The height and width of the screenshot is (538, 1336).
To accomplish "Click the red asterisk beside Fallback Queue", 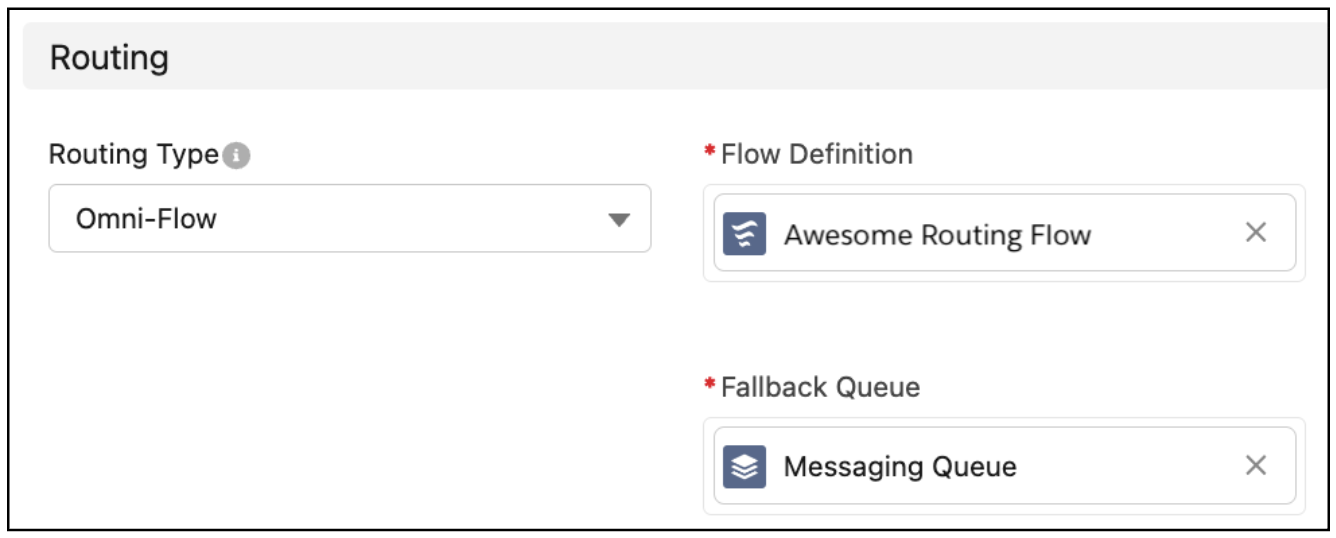I will coord(709,385).
